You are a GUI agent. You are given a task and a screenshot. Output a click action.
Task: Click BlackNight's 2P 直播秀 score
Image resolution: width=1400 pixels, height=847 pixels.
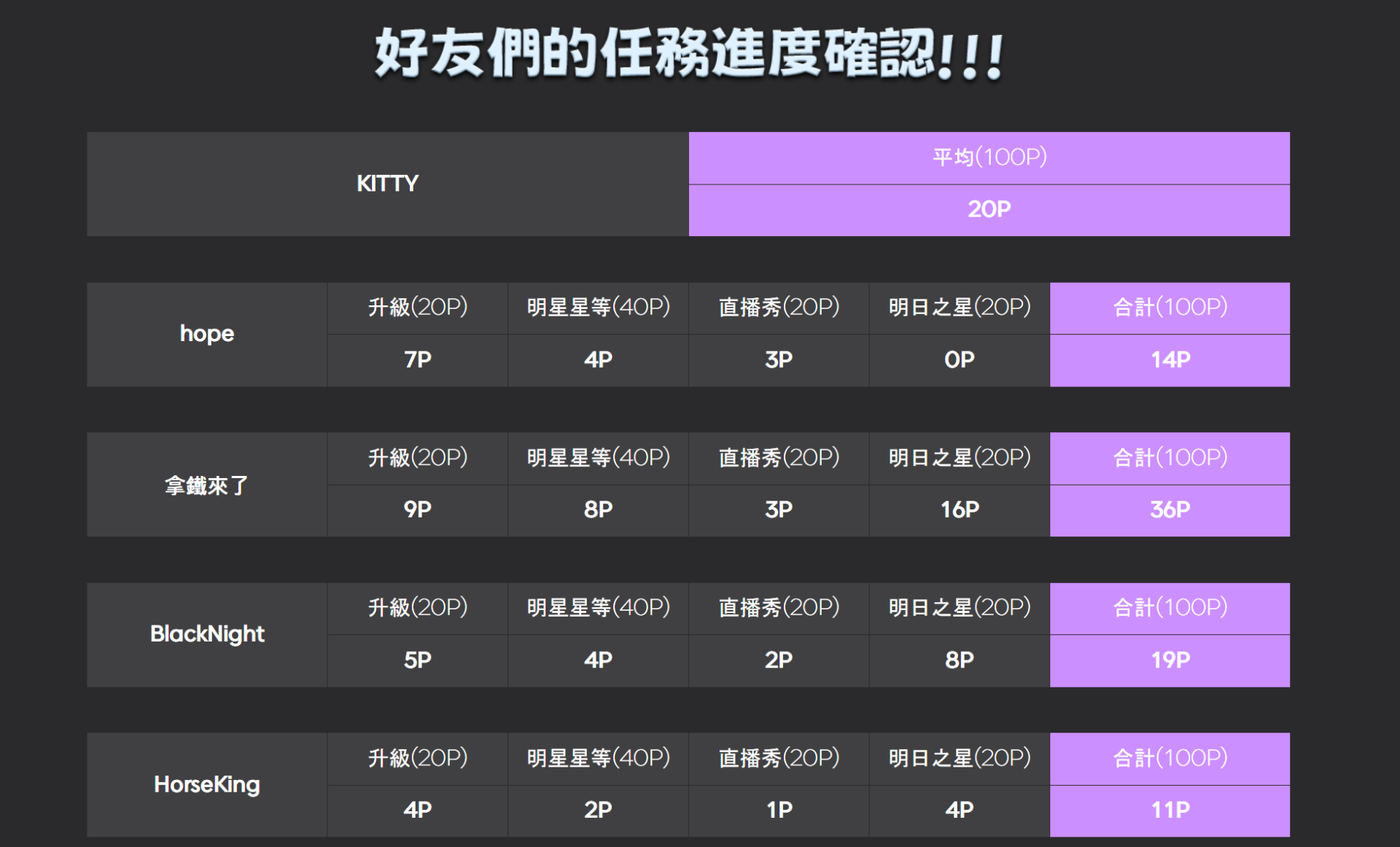coord(778,660)
